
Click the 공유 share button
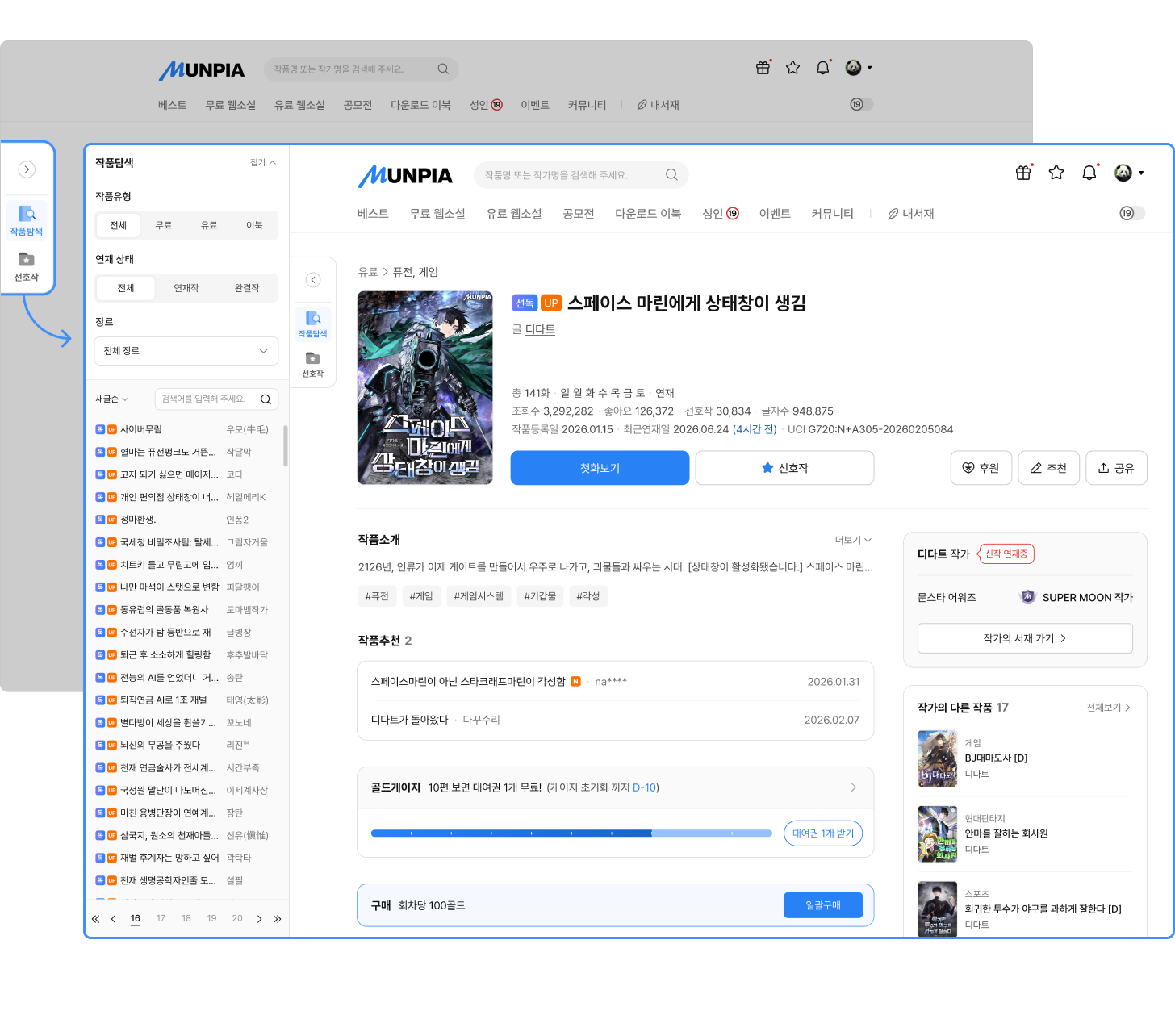(x=1117, y=468)
